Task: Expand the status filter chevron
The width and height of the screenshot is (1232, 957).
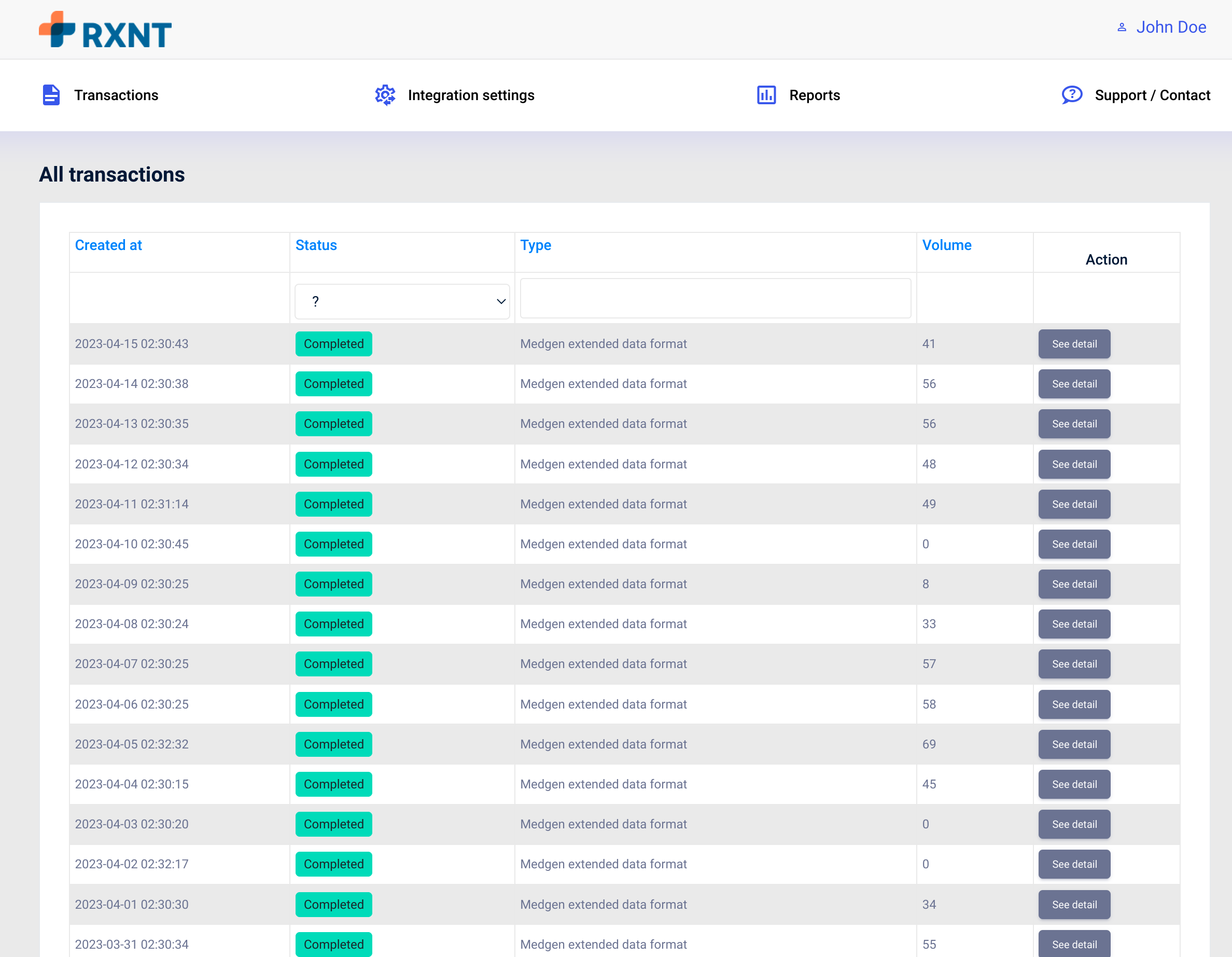Action: click(x=500, y=301)
